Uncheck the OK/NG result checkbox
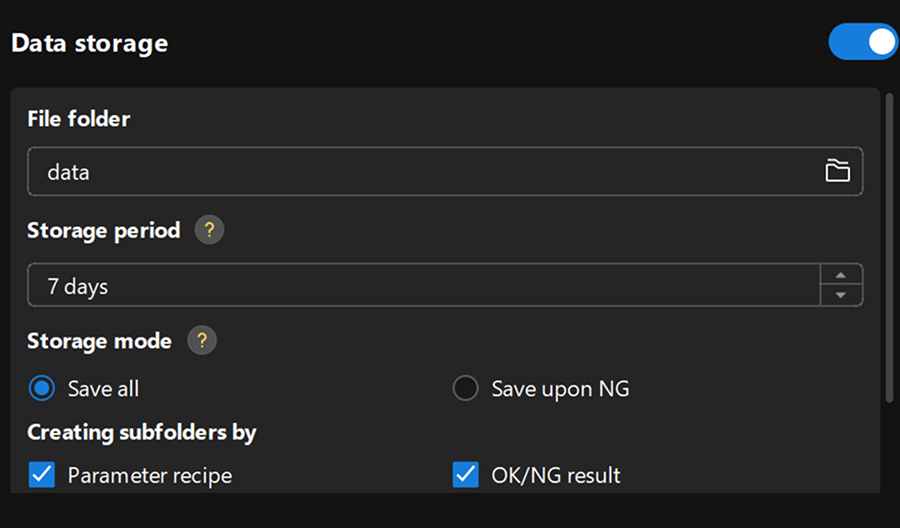 pyautogui.click(x=465, y=474)
